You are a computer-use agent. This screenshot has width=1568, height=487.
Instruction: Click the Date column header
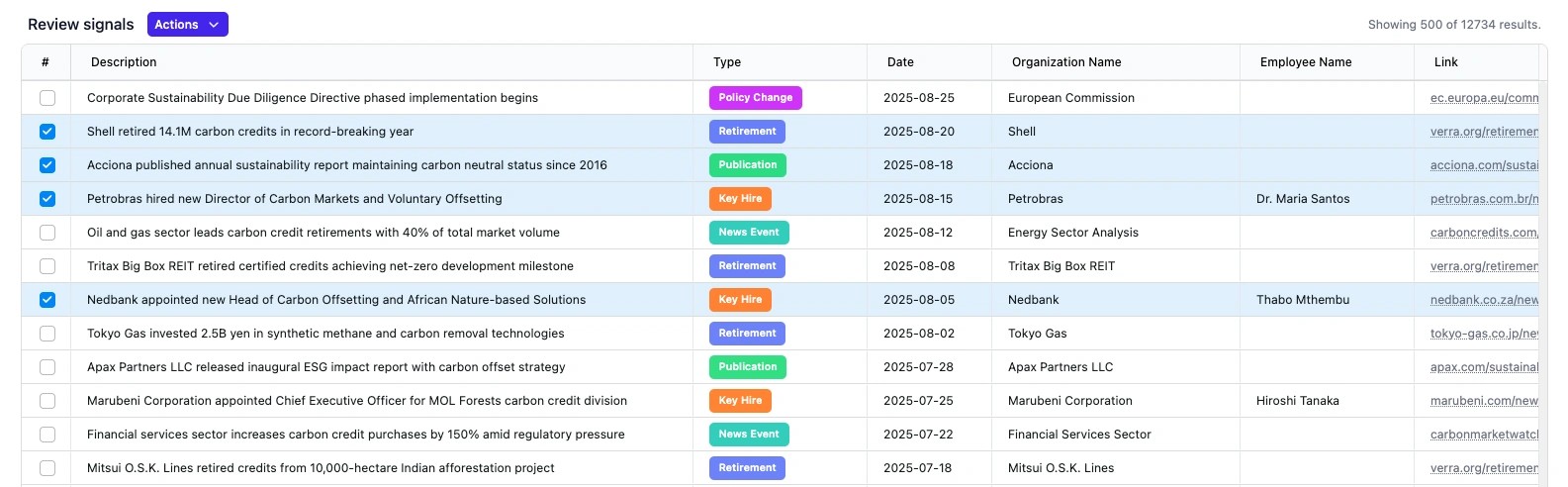pos(900,62)
